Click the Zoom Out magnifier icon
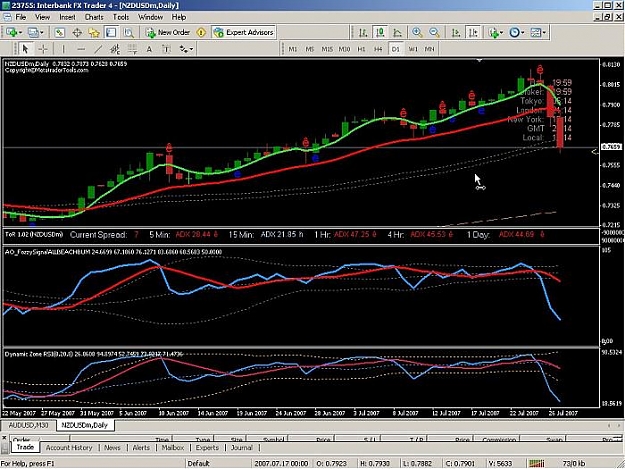The height and width of the screenshot is (469, 625). point(434,33)
